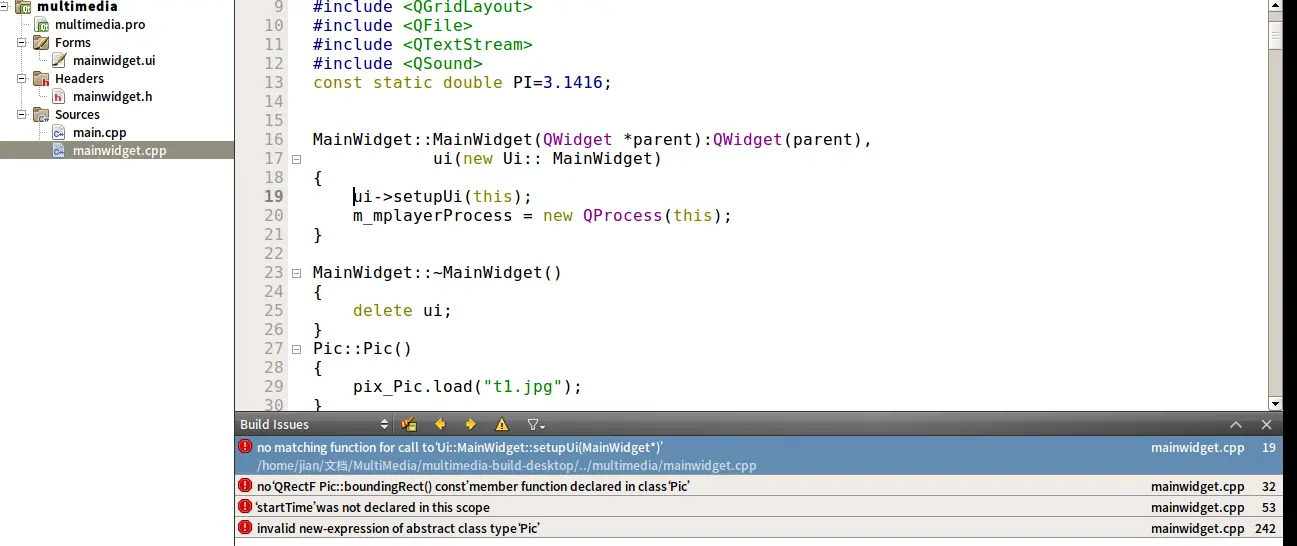Open multimedia.pro in the project tree
Screen dimensions: 1297x546
coord(99,24)
